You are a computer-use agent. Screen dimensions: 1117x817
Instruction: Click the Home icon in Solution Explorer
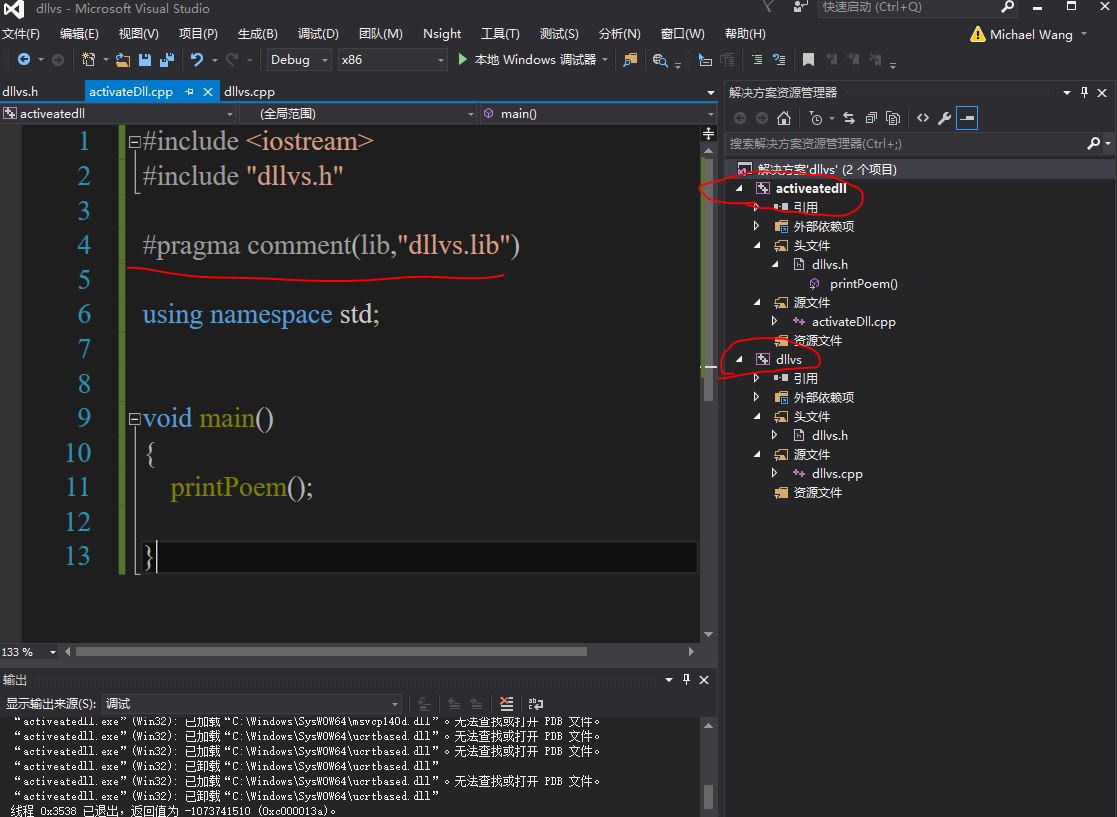pyautogui.click(x=785, y=118)
